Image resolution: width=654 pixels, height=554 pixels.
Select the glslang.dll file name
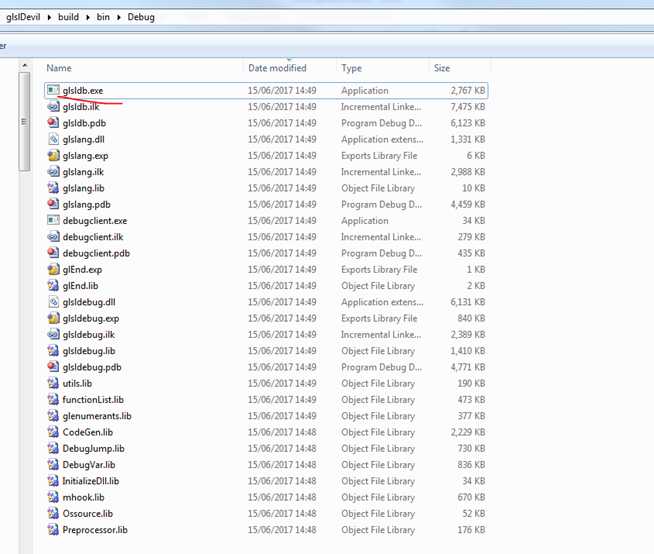(83, 139)
